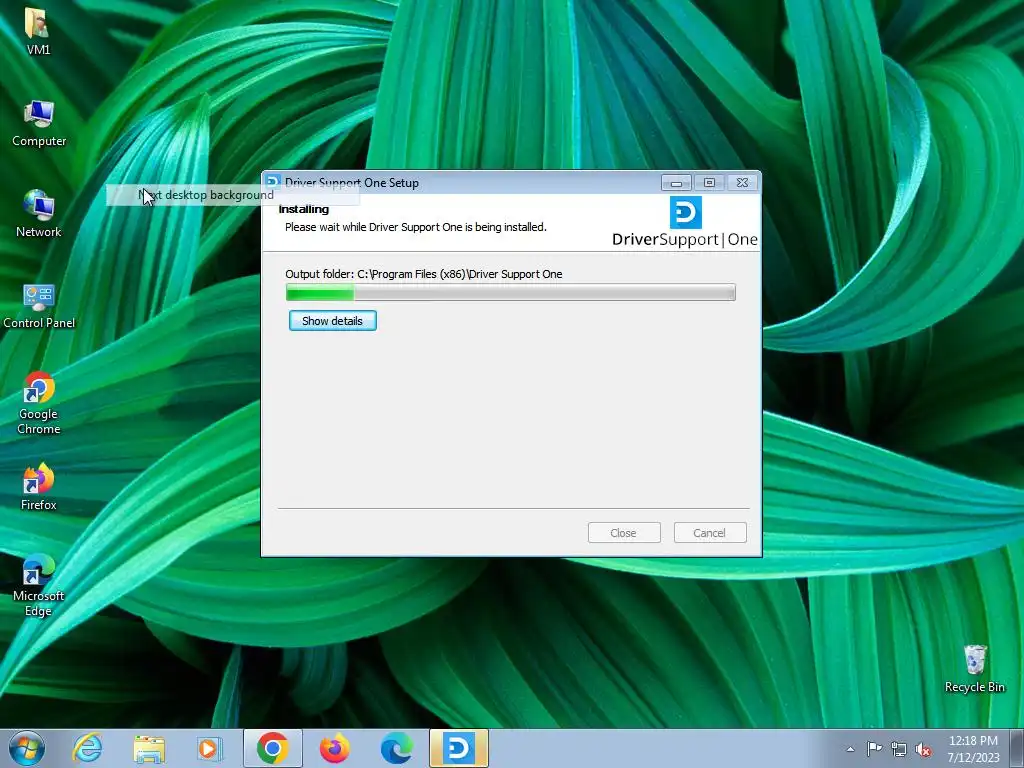
Task: Click 'Please wait while Driver Support One' text
Action: [x=416, y=227]
